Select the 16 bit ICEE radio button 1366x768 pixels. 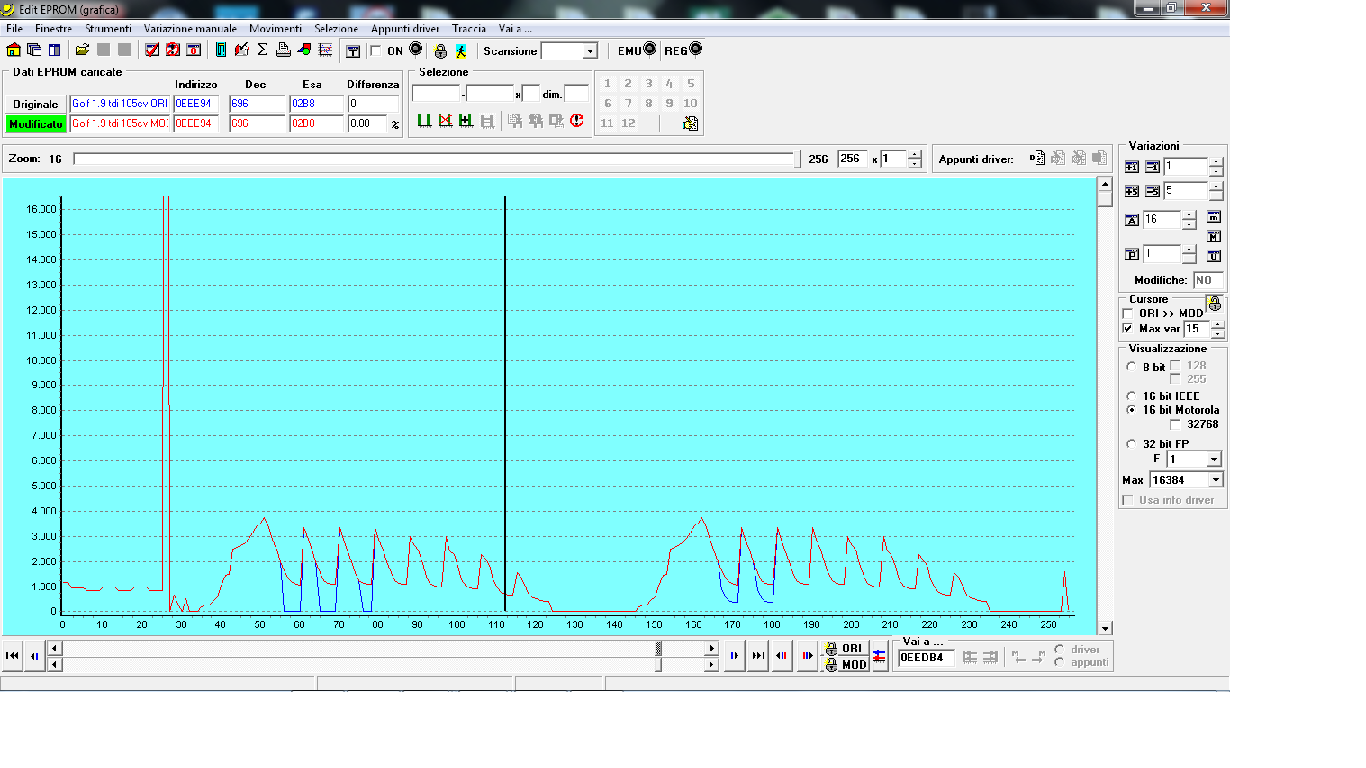point(1131,396)
